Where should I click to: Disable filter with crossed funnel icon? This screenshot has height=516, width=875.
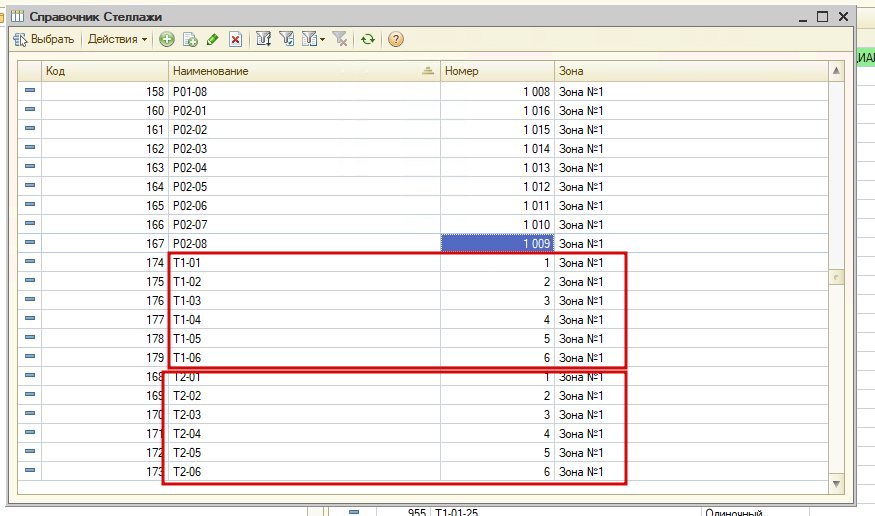tap(339, 39)
